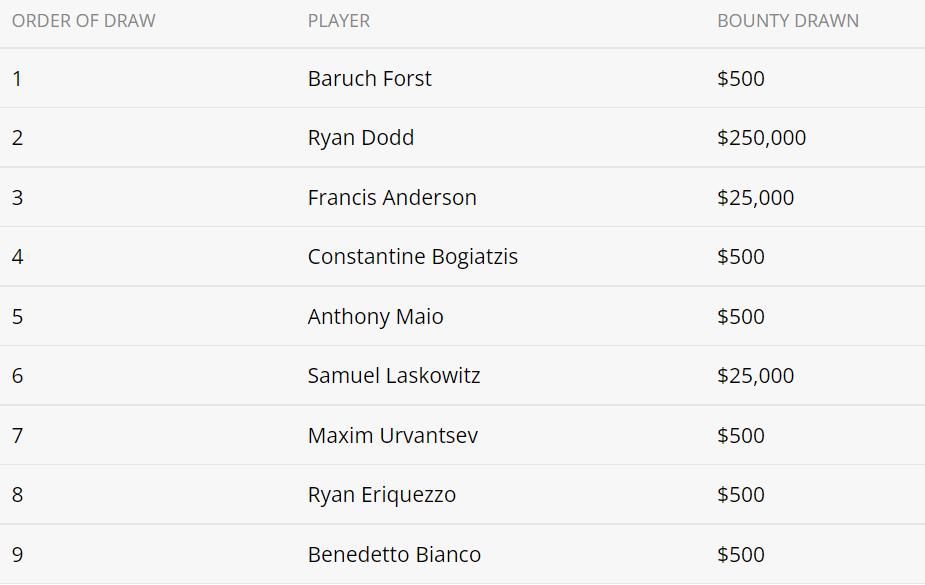Click on Samuel Laskowitz
The height and width of the screenshot is (585, 925).
pyautogui.click(x=394, y=376)
